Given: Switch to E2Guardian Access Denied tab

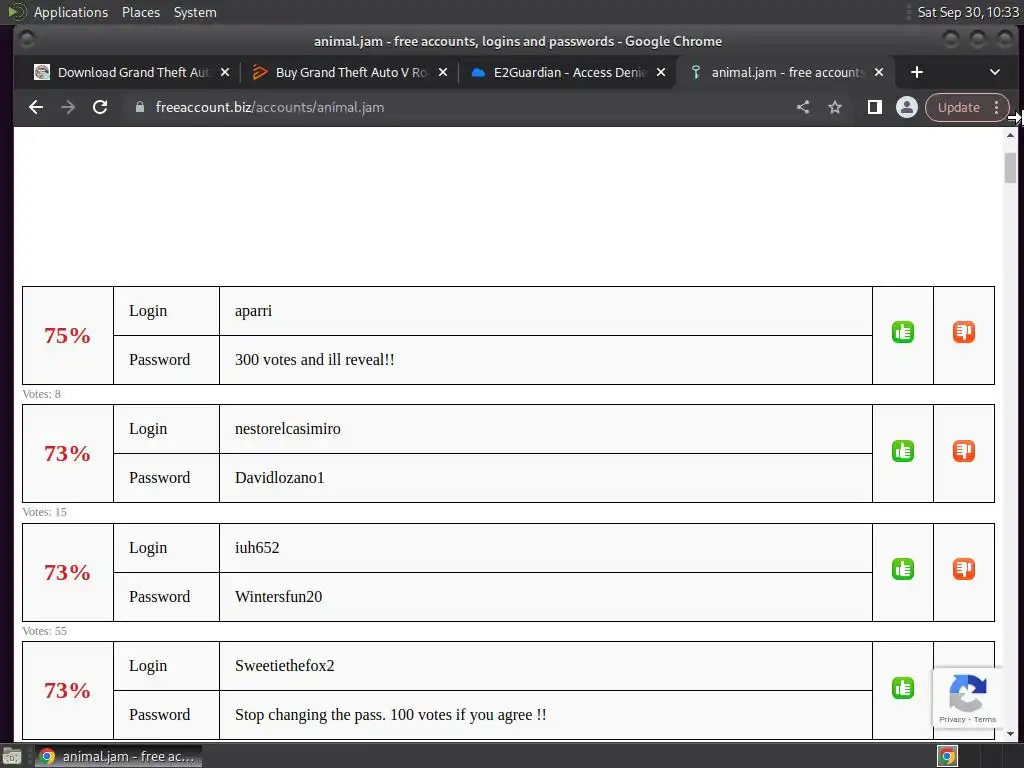Looking at the screenshot, I should point(568,72).
